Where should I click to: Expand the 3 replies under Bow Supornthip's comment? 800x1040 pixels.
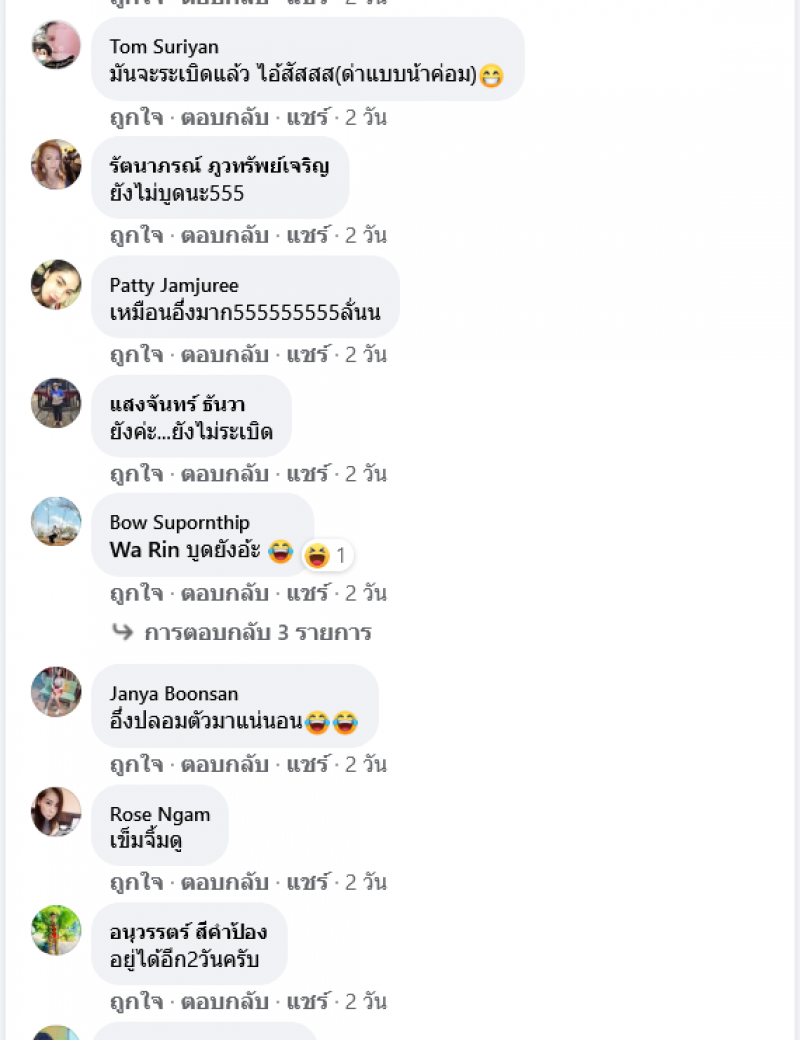pyautogui.click(x=257, y=632)
